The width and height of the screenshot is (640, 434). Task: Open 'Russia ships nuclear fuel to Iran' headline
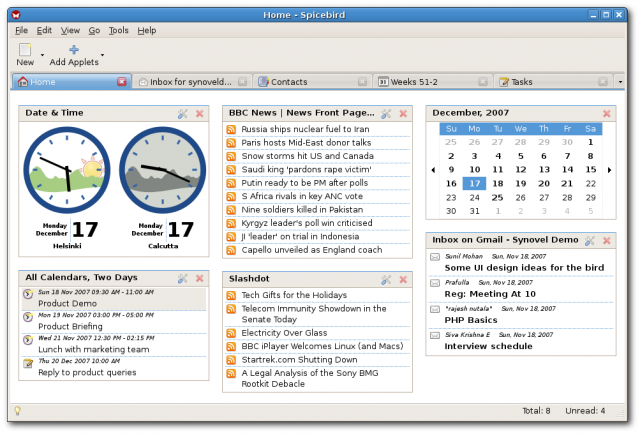pos(305,129)
